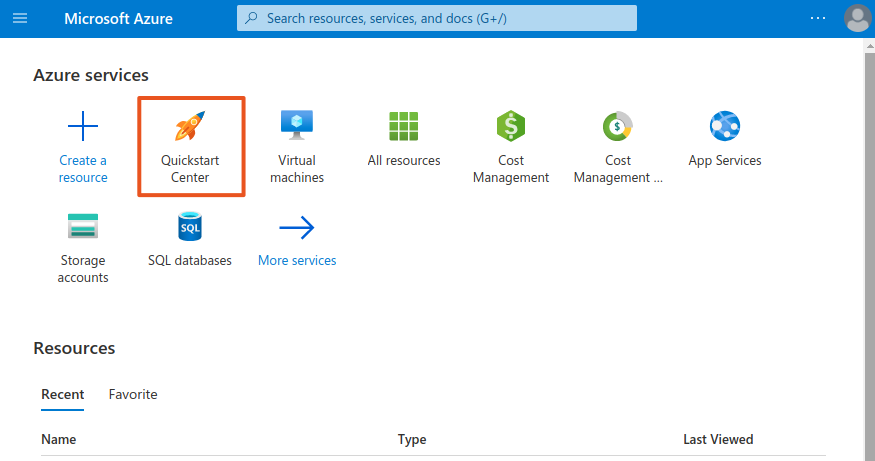Click the Name column header
This screenshot has width=875, height=461.
pyautogui.click(x=59, y=440)
